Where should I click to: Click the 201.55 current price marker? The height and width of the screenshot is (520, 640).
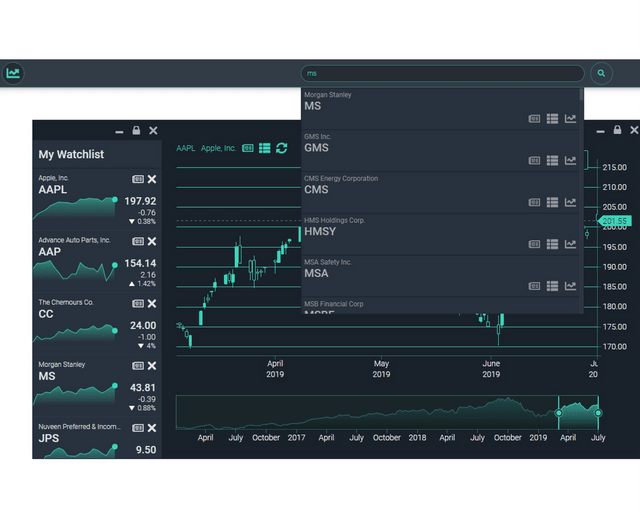[615, 221]
